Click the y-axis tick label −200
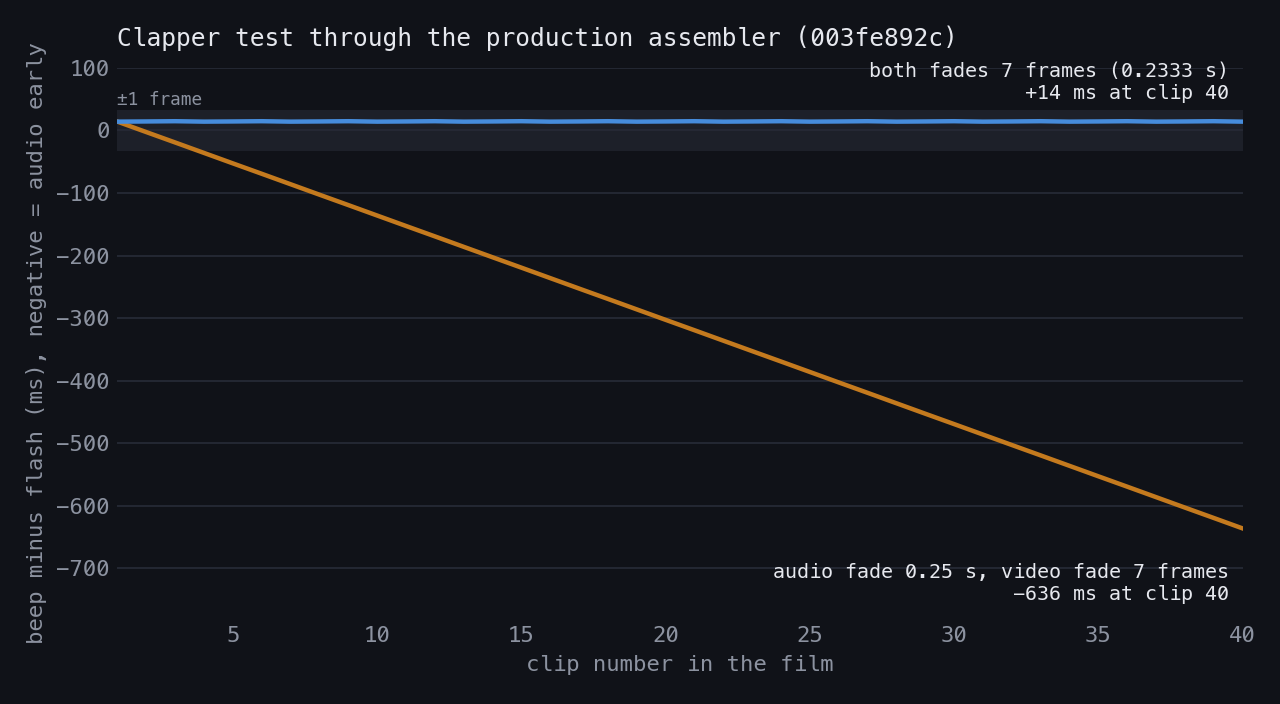Image resolution: width=1280 pixels, height=704 pixels. pyautogui.click(x=83, y=256)
